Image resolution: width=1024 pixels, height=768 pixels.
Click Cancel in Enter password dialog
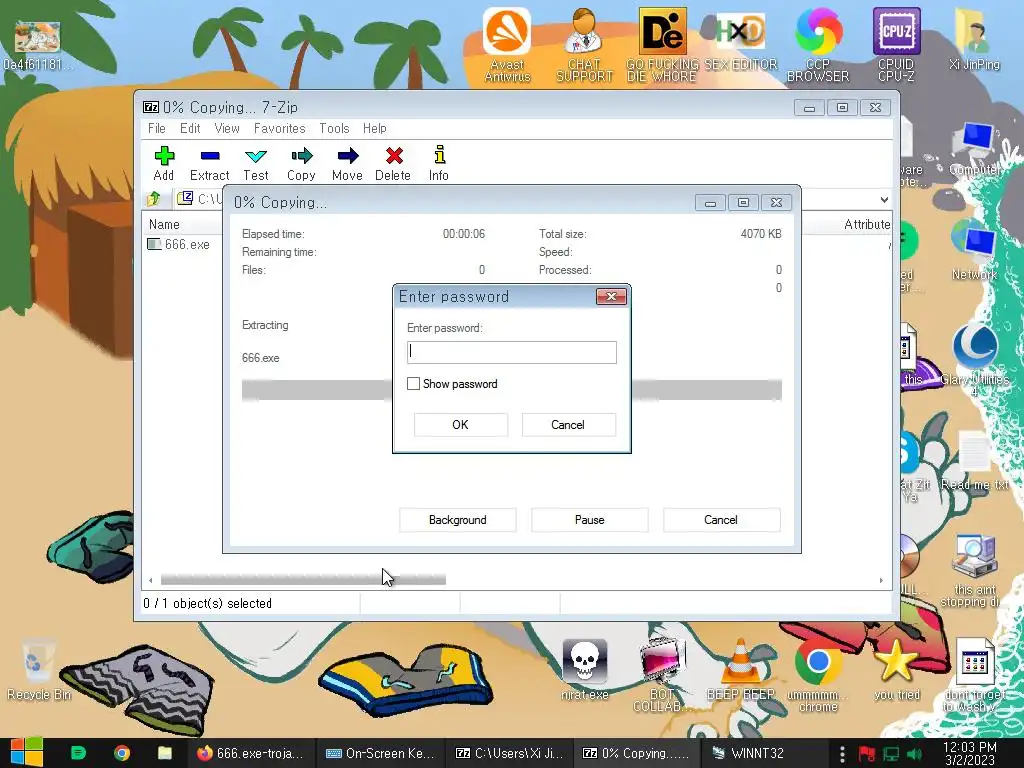(x=568, y=424)
